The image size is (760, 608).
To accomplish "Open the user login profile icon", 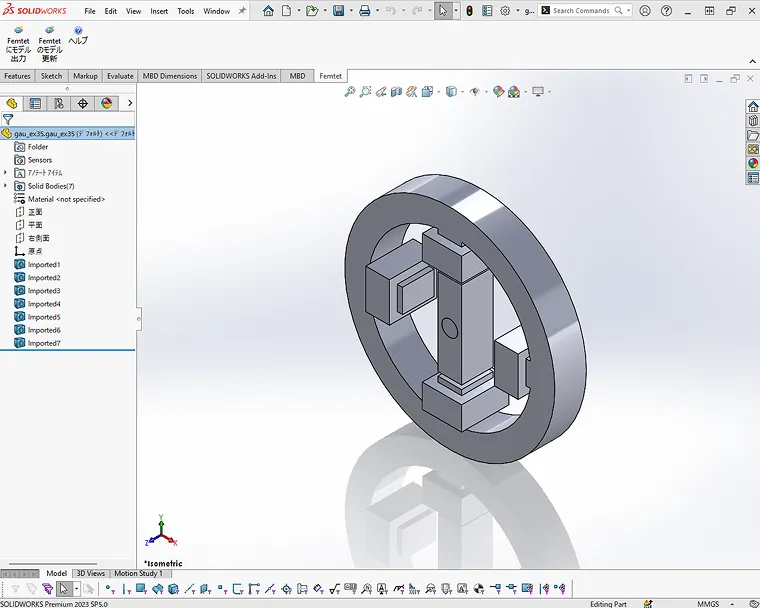I will coord(645,11).
